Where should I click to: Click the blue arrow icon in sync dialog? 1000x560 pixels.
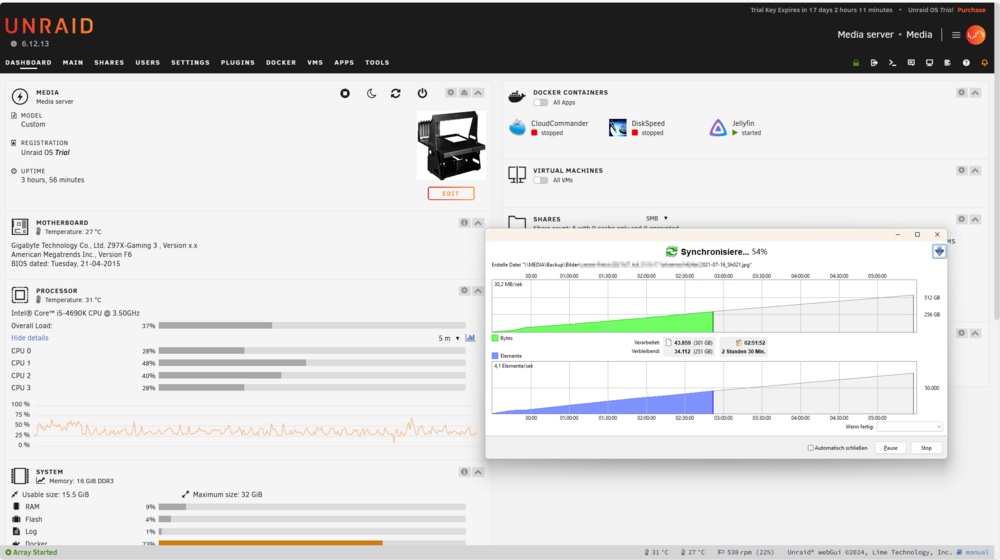(x=939, y=251)
